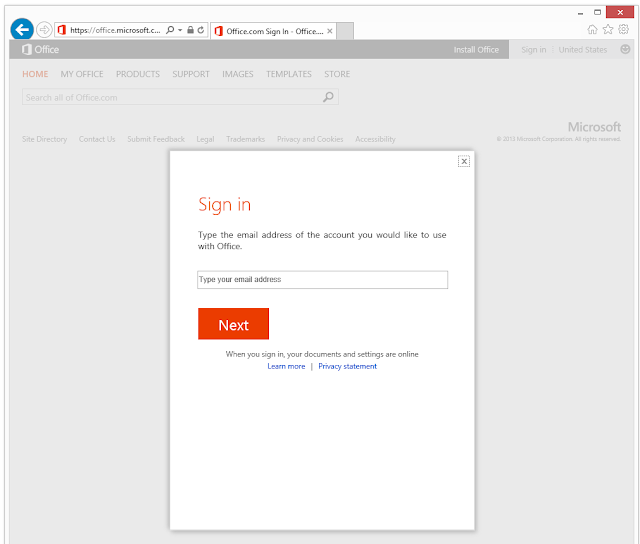Click the Microsoft logo text in footer
This screenshot has height=544, width=640.
(x=594, y=127)
